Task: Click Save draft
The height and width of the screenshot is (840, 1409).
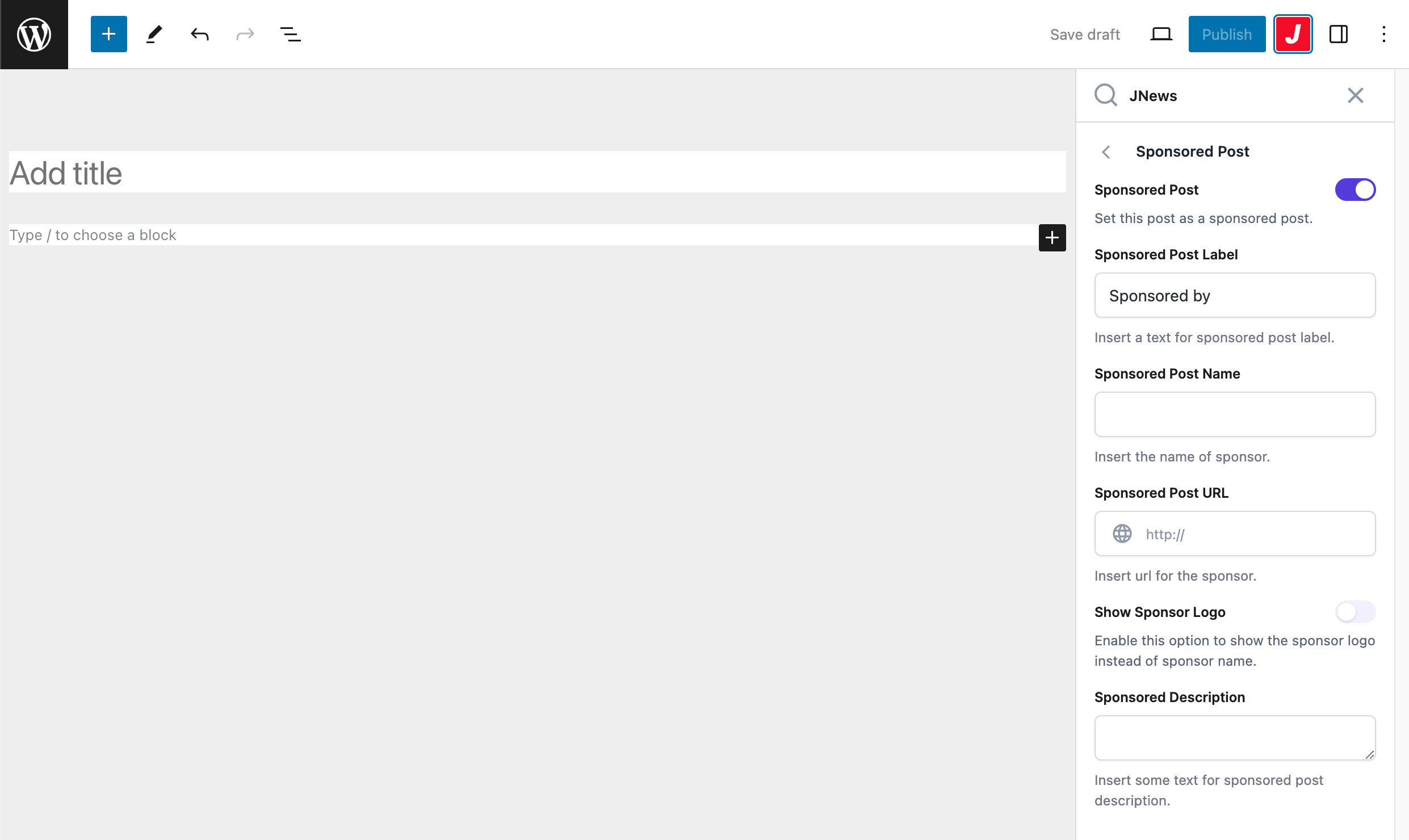Action: click(x=1084, y=35)
